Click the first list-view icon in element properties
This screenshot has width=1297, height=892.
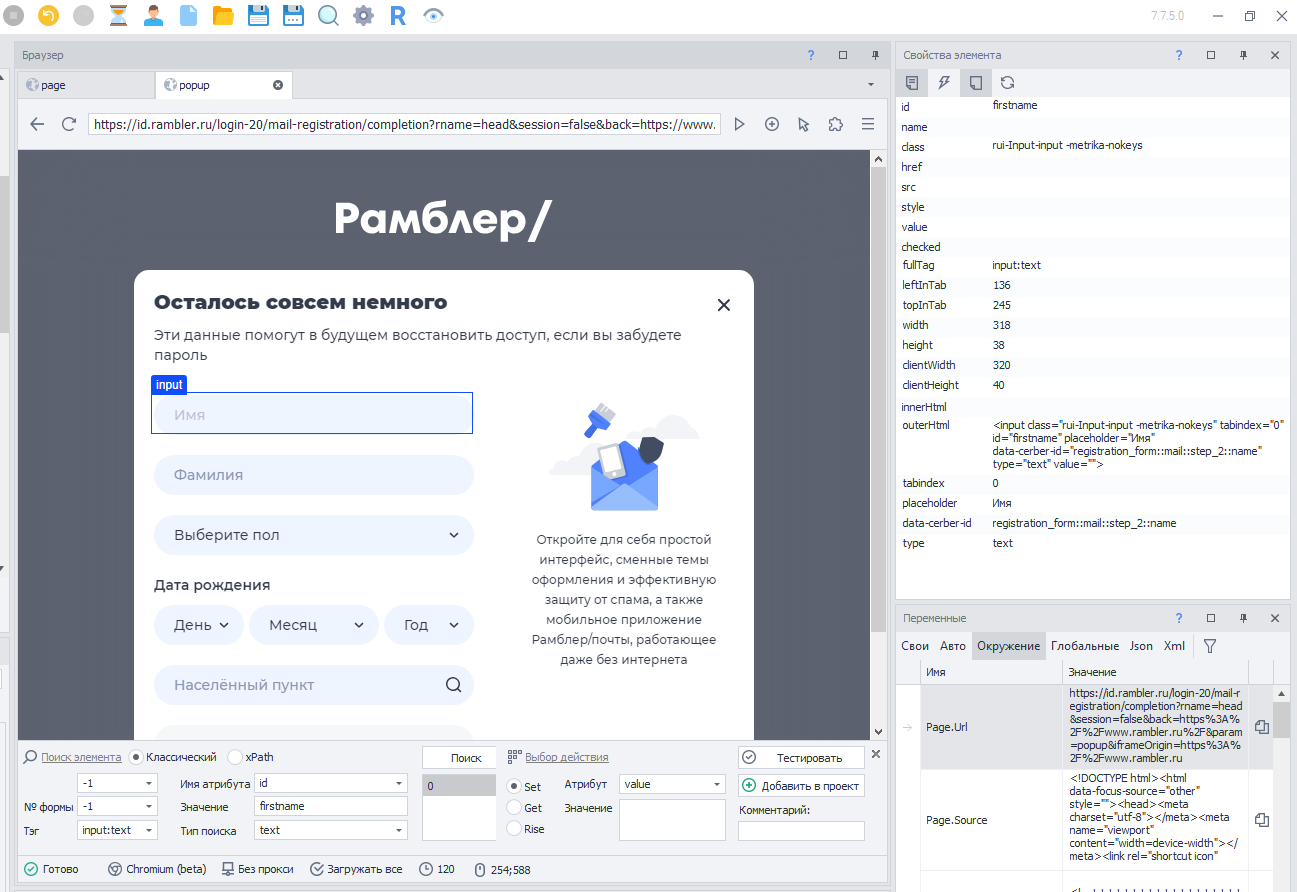pyautogui.click(x=912, y=83)
